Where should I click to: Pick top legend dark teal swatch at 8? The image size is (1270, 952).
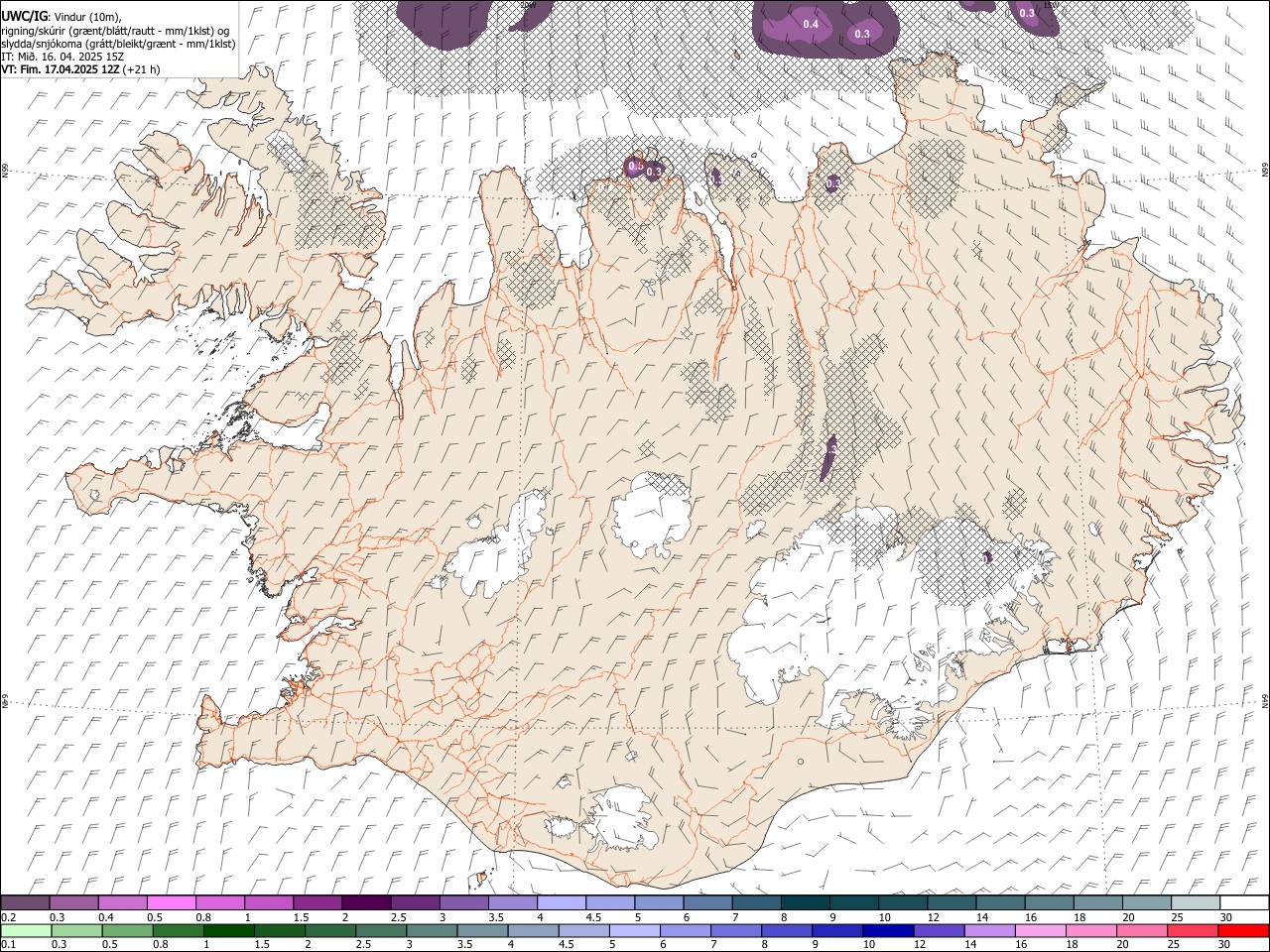[x=805, y=902]
